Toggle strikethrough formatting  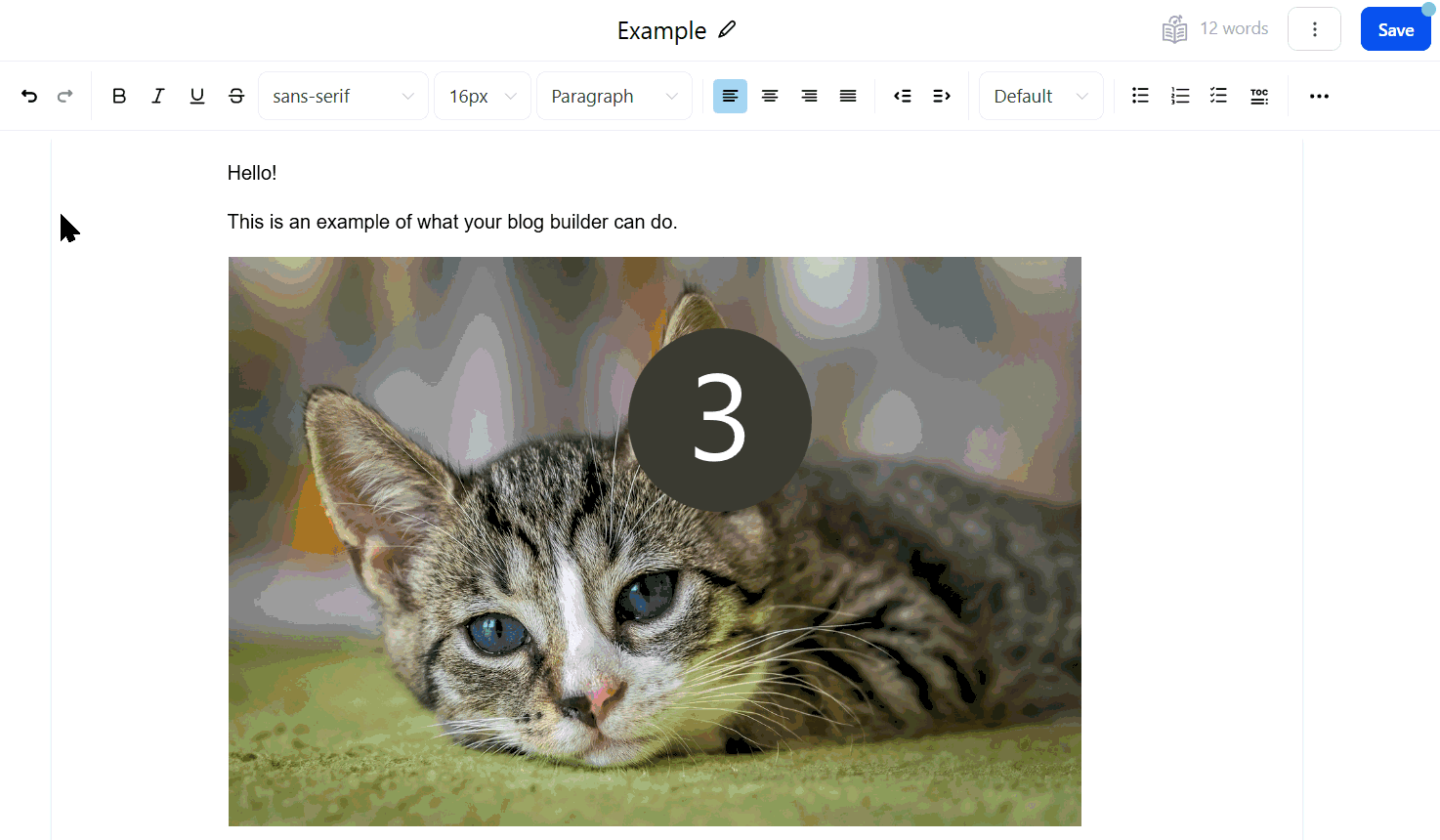pyautogui.click(x=236, y=96)
